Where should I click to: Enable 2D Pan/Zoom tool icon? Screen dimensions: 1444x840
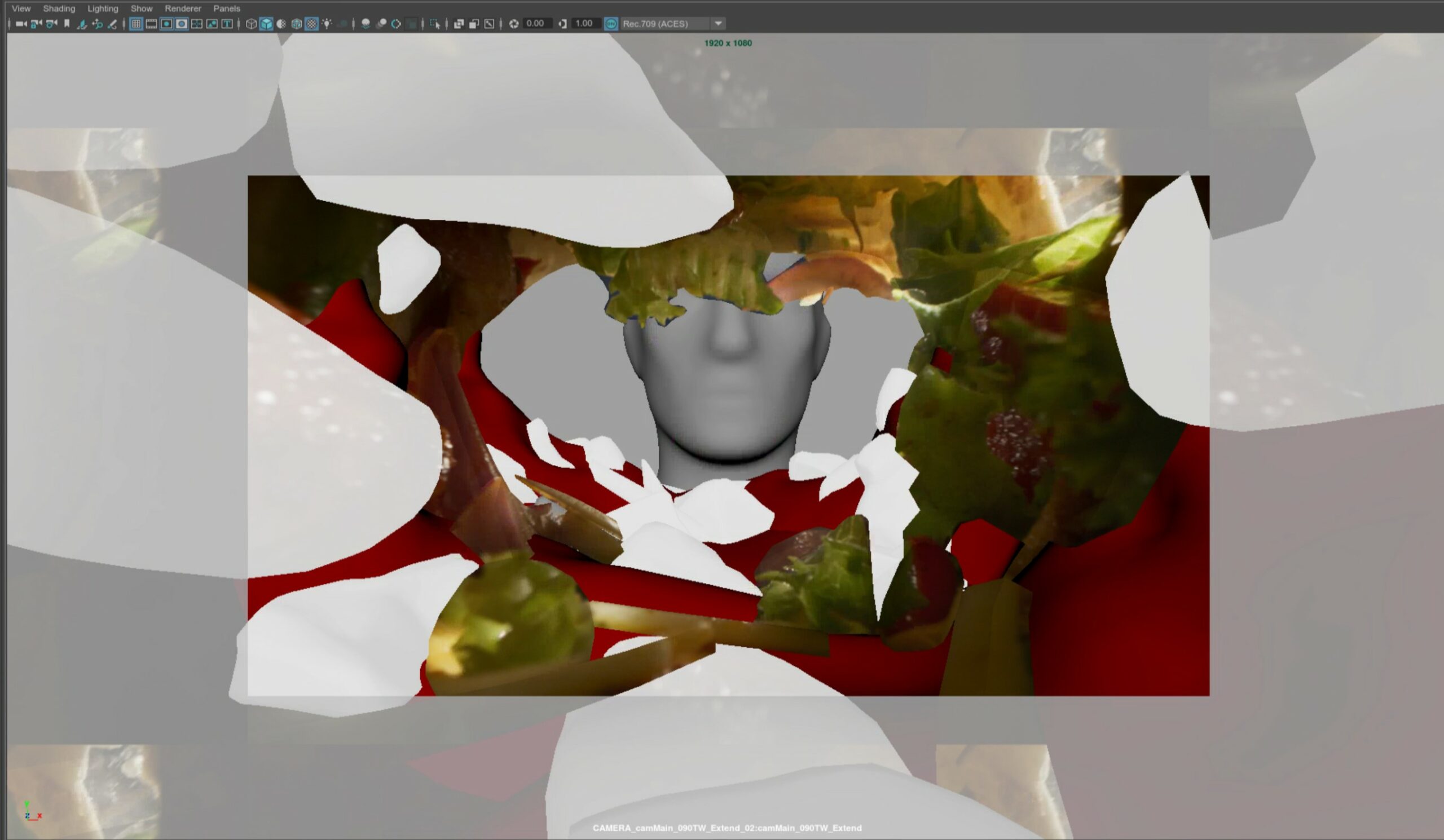97,24
